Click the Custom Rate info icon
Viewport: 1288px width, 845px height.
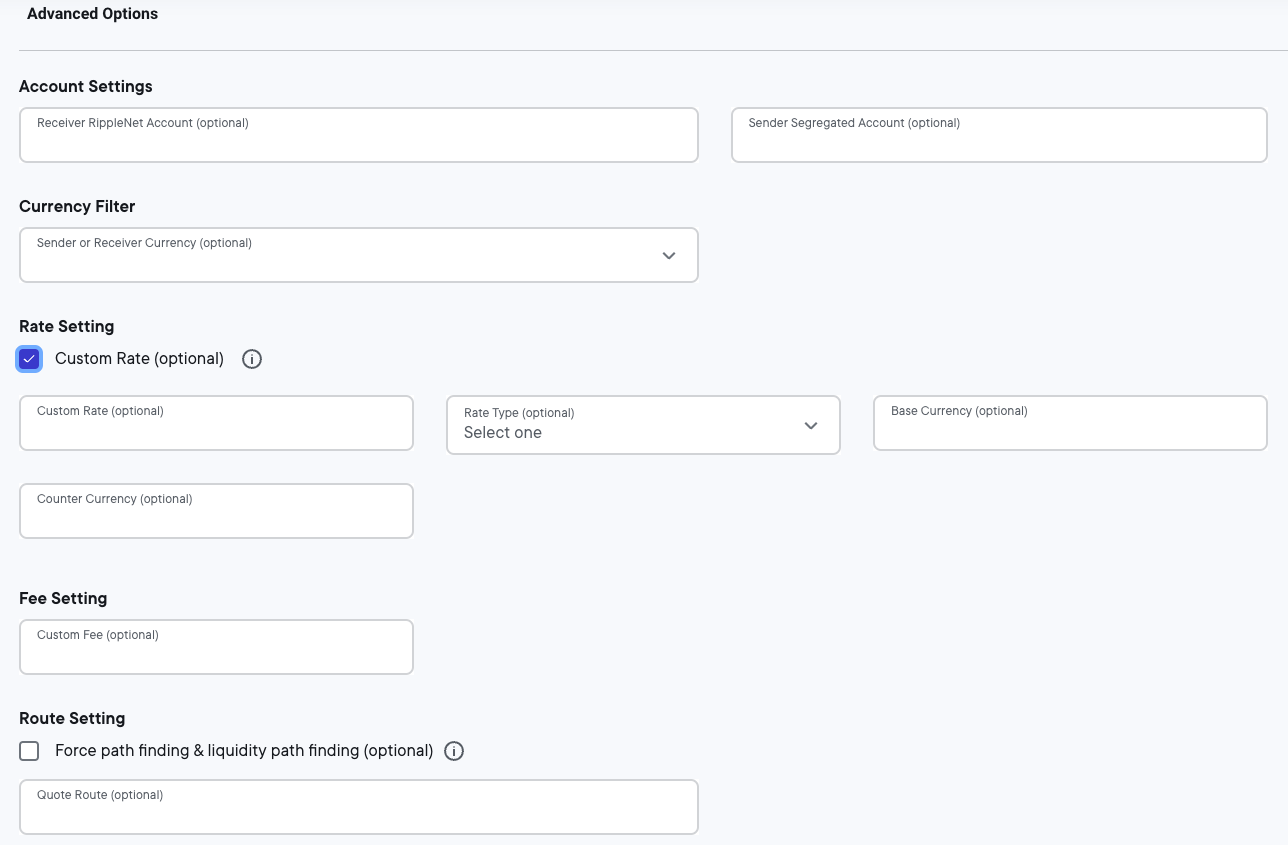(x=251, y=358)
